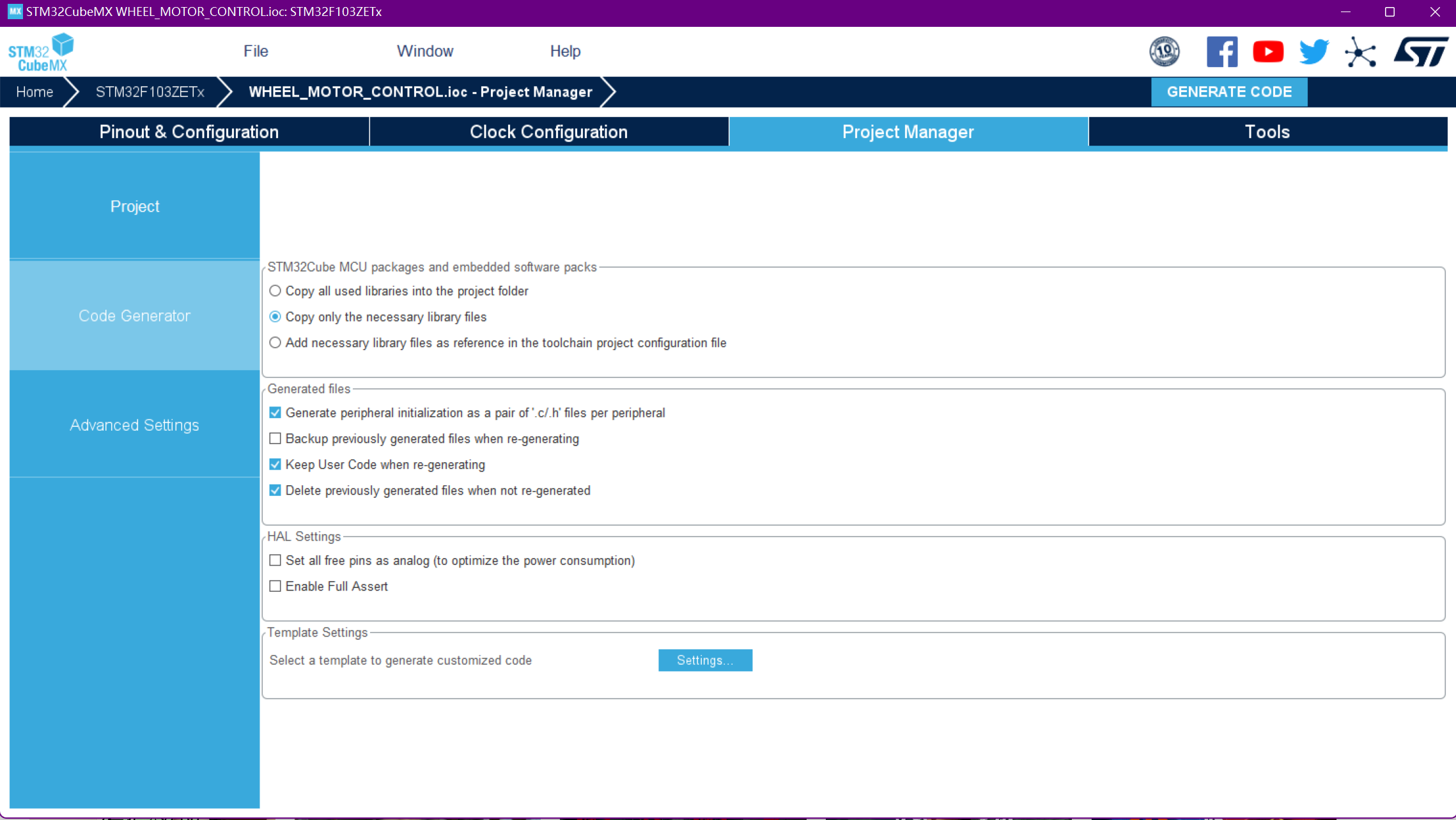Viewport: 1456px width, 820px height.
Task: Switch to Clock Configuration tab
Action: (x=548, y=132)
